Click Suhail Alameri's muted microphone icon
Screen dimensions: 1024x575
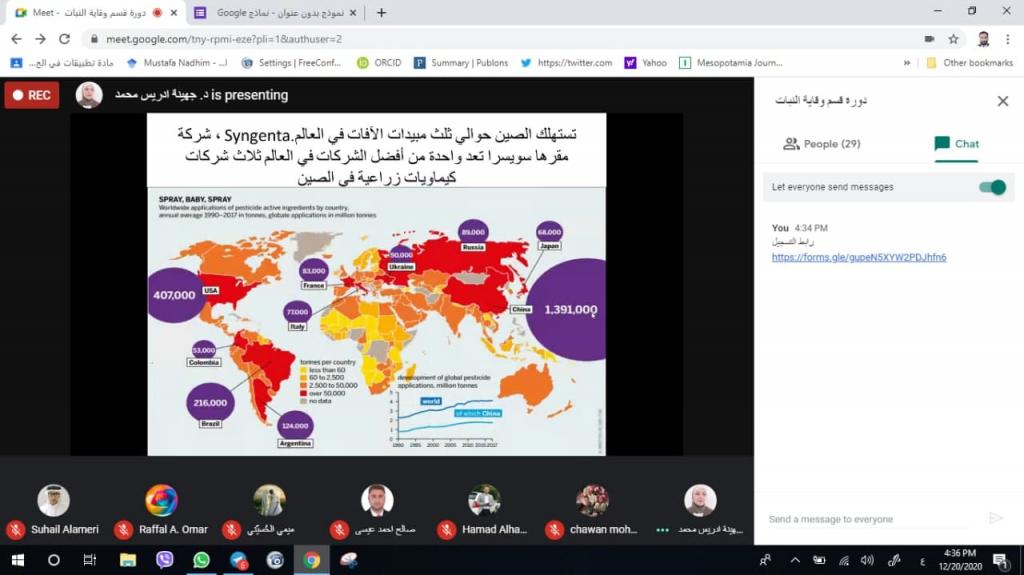click(16, 529)
